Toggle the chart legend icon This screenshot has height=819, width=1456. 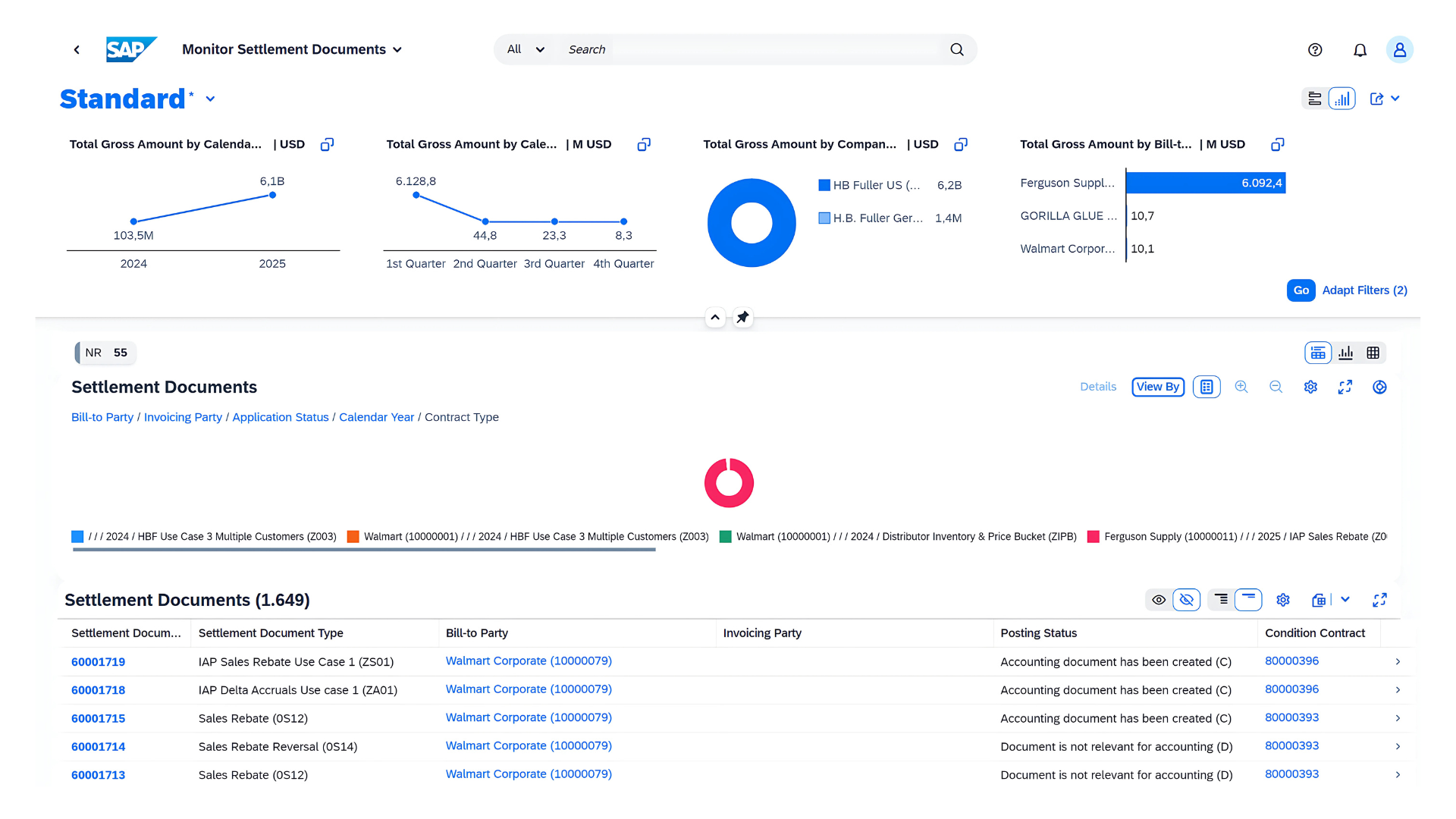pos(1207,387)
